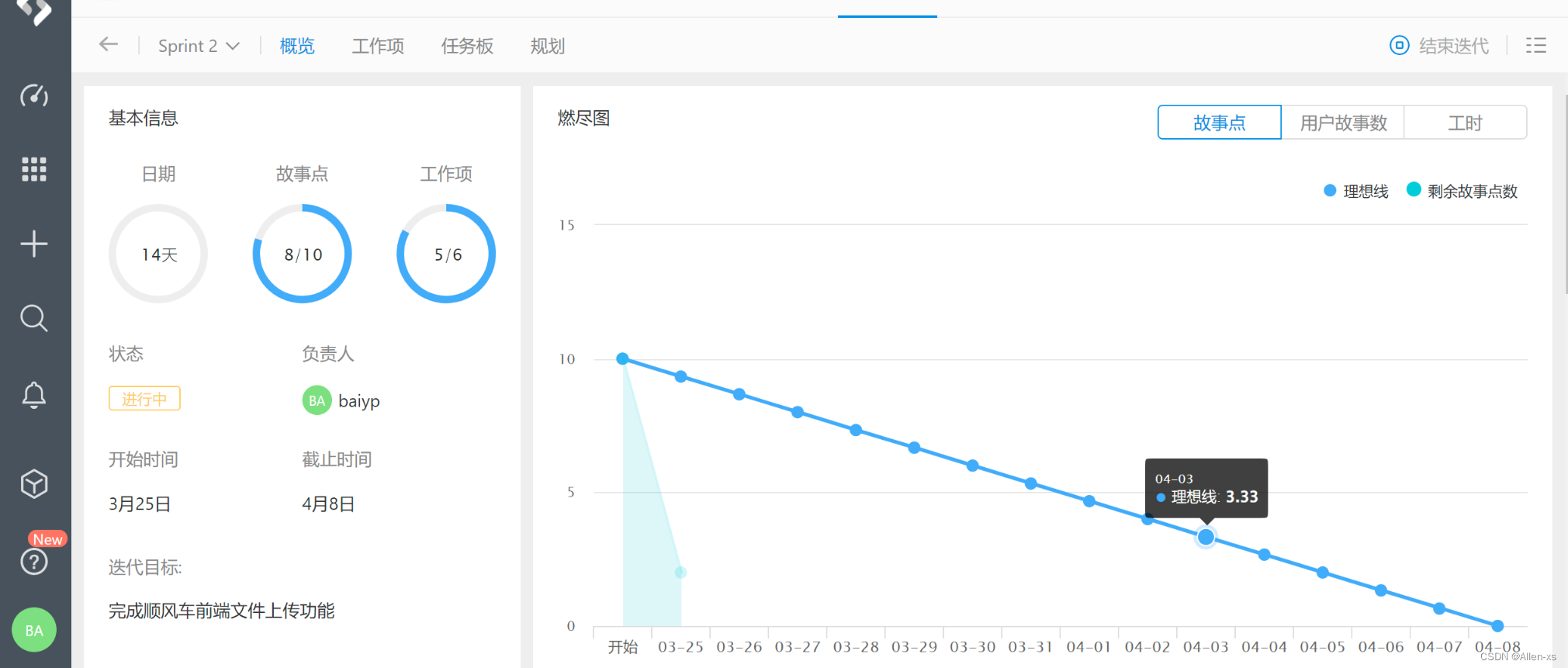The height and width of the screenshot is (668, 1568).
Task: Click the product logo at sidebar top
Action: (x=34, y=11)
